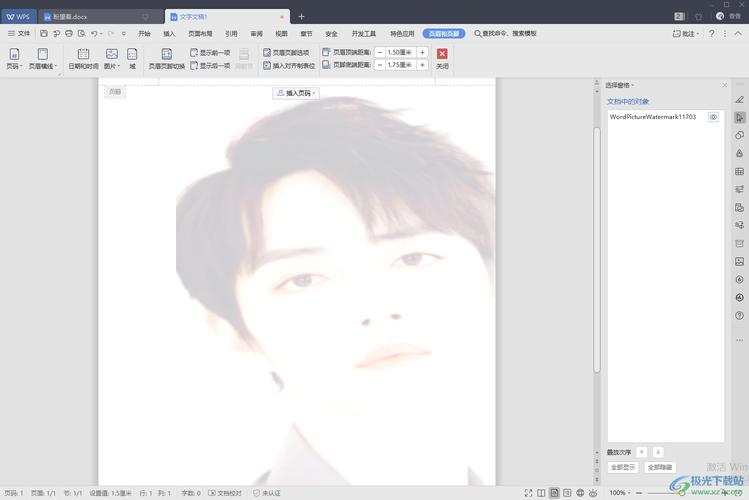This screenshot has height=500, width=749.
Task: Increase 页眉顶端距离 with the plus button
Action: coord(422,52)
